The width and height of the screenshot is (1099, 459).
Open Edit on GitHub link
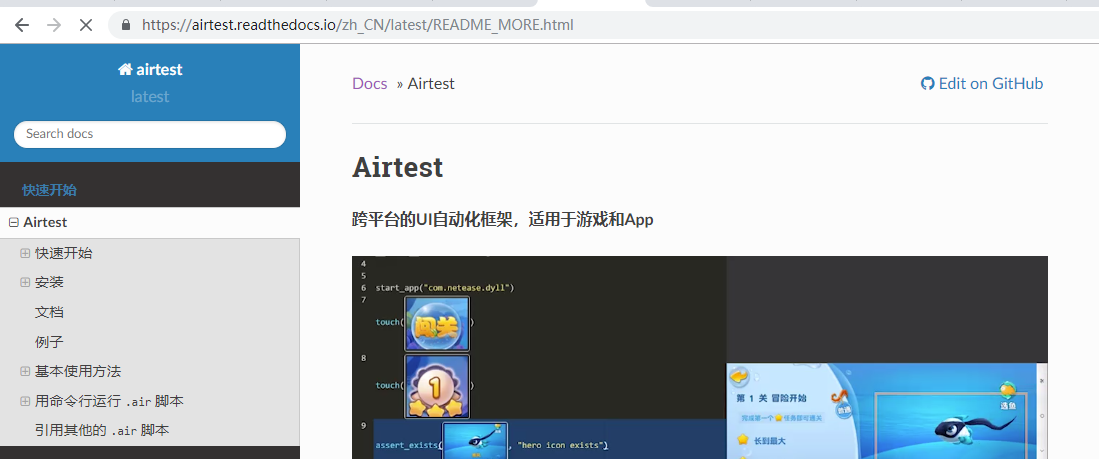(982, 83)
